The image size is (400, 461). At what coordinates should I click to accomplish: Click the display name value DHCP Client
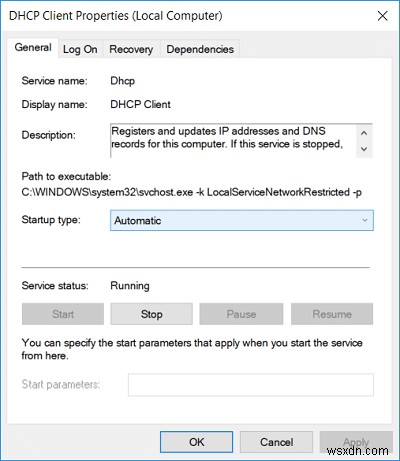click(x=140, y=104)
